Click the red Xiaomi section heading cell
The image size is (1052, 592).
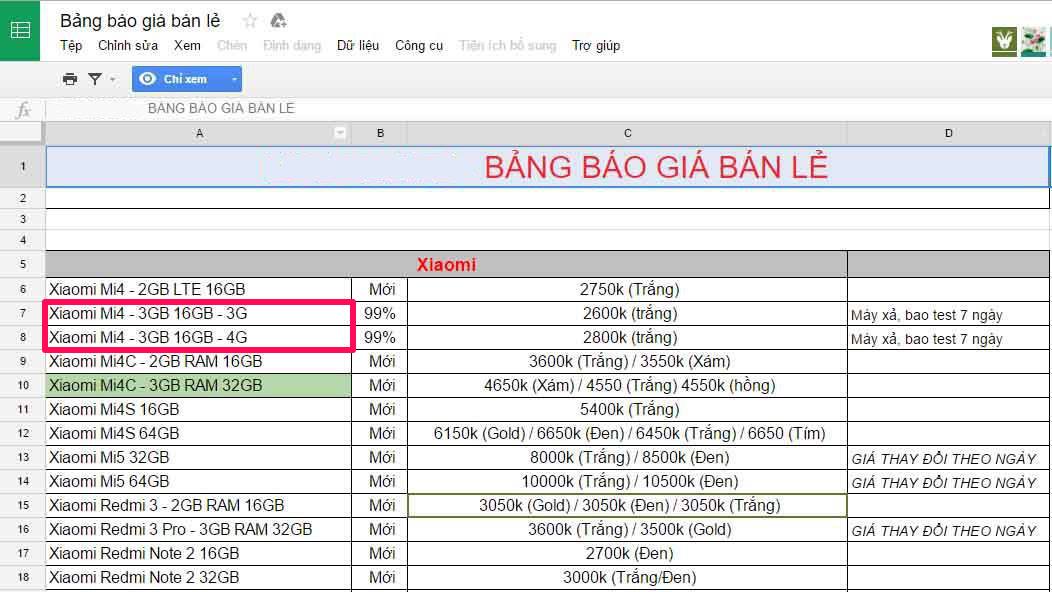(x=446, y=265)
